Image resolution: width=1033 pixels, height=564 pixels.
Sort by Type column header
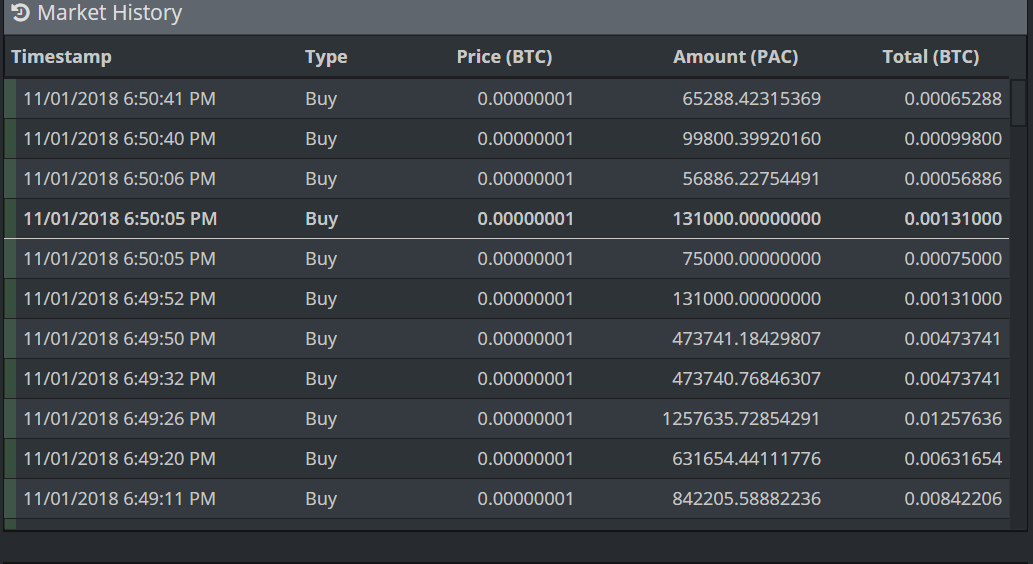[x=326, y=57]
